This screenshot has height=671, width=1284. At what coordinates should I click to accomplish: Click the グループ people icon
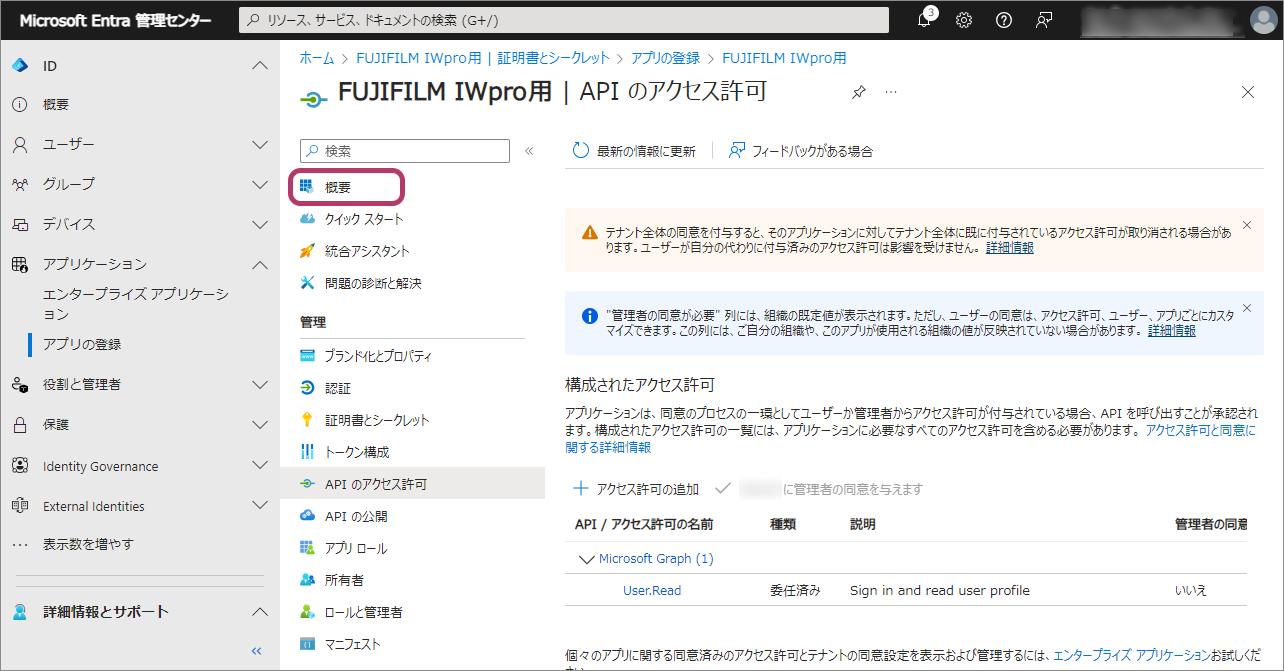(19, 185)
